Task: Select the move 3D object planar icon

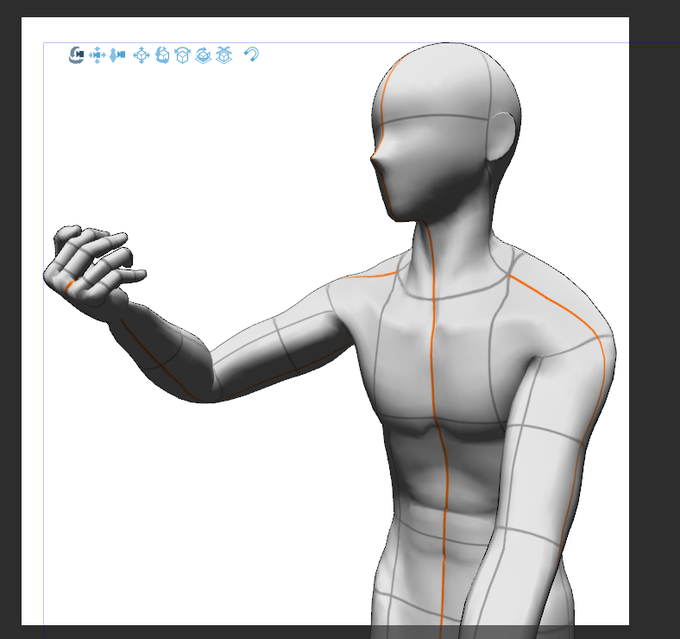Action: point(141,56)
